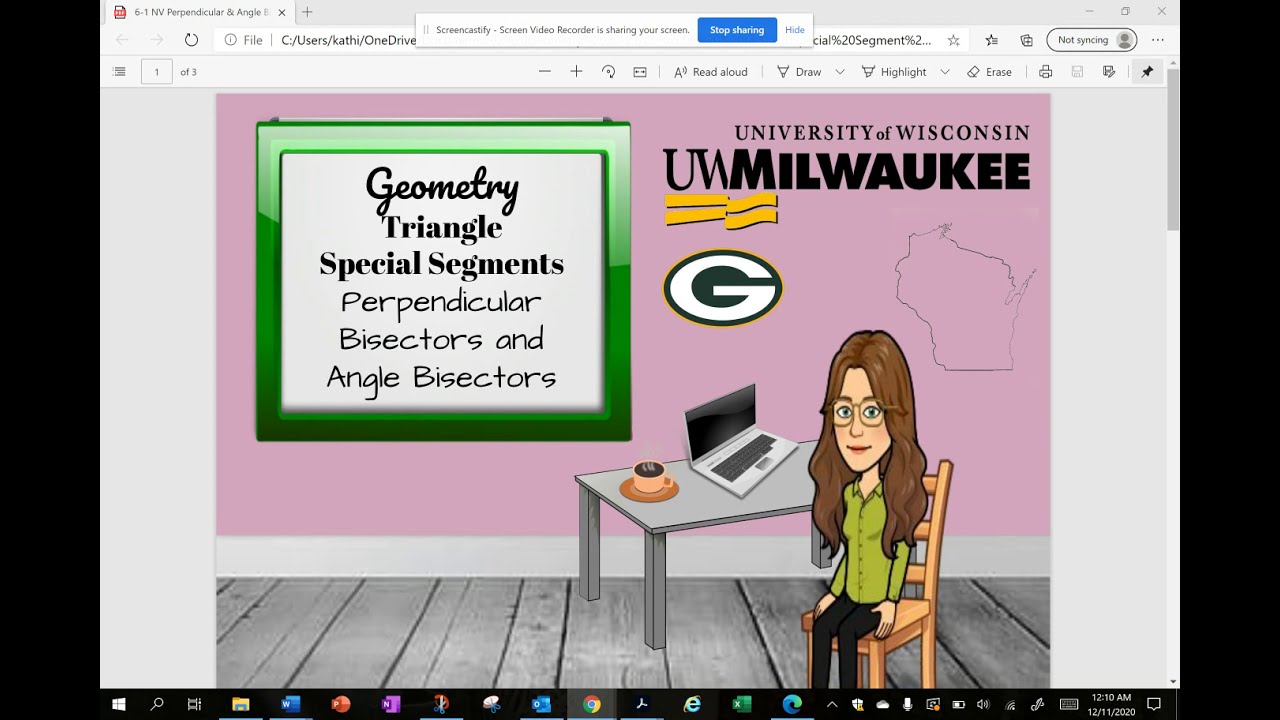1280x720 pixels.
Task: Zoom out of the PDF page
Action: point(545,72)
